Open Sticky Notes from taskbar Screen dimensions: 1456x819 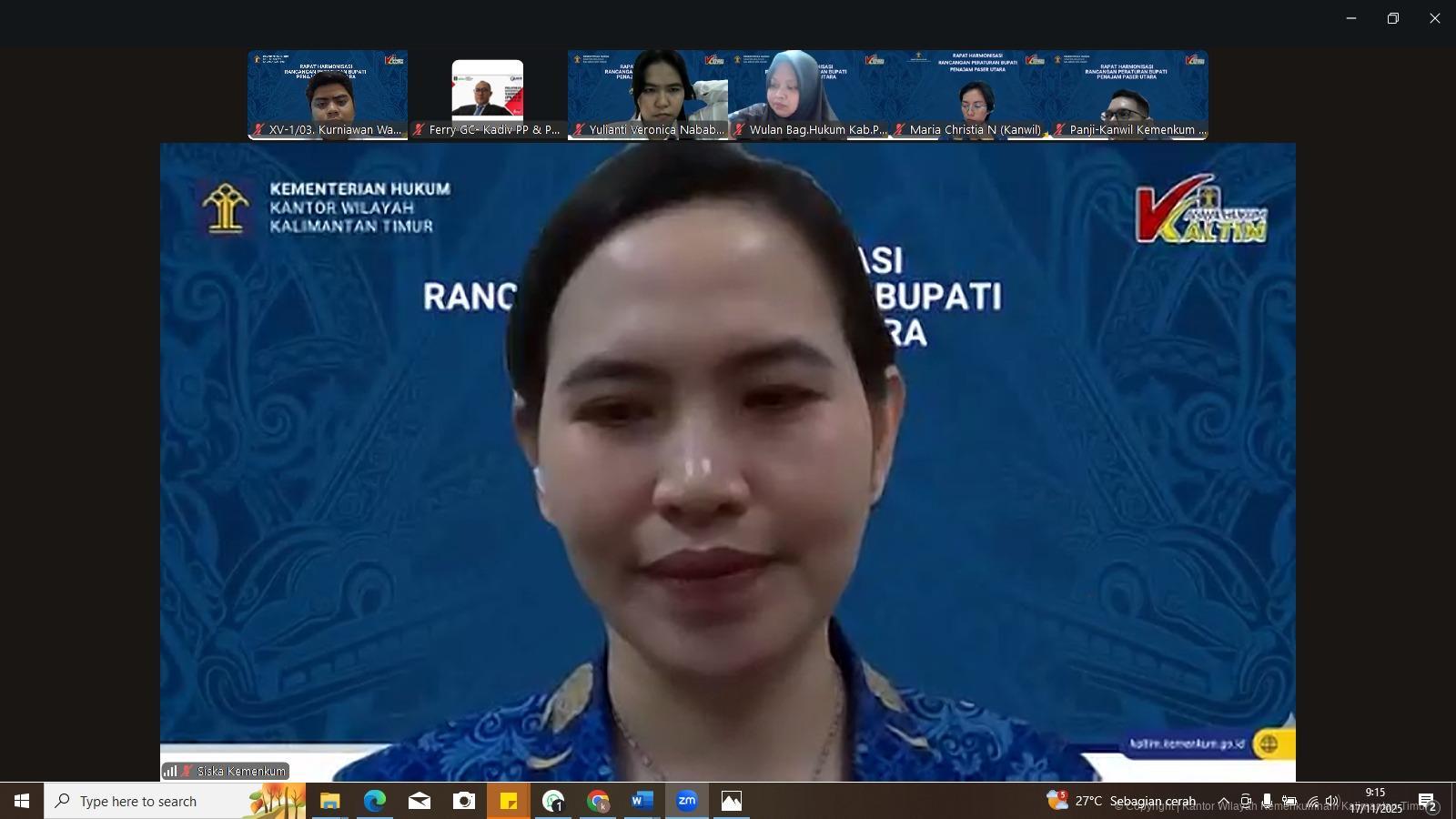coord(509,801)
